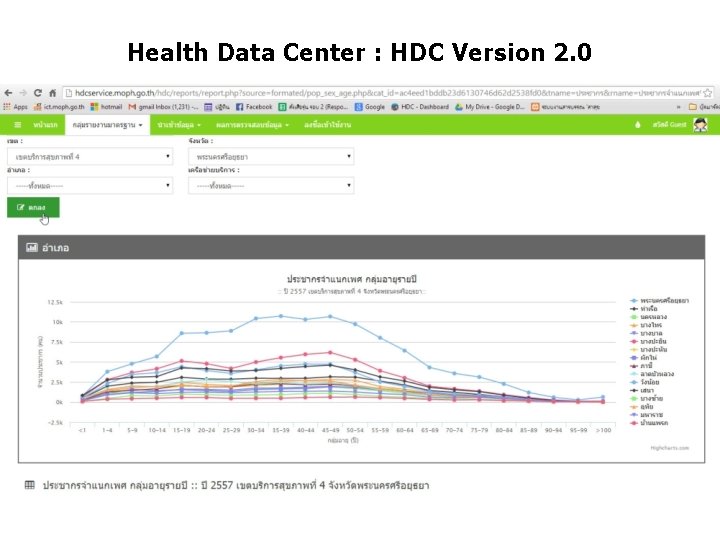Open the ict.moph.go.th bookmark

(59, 107)
